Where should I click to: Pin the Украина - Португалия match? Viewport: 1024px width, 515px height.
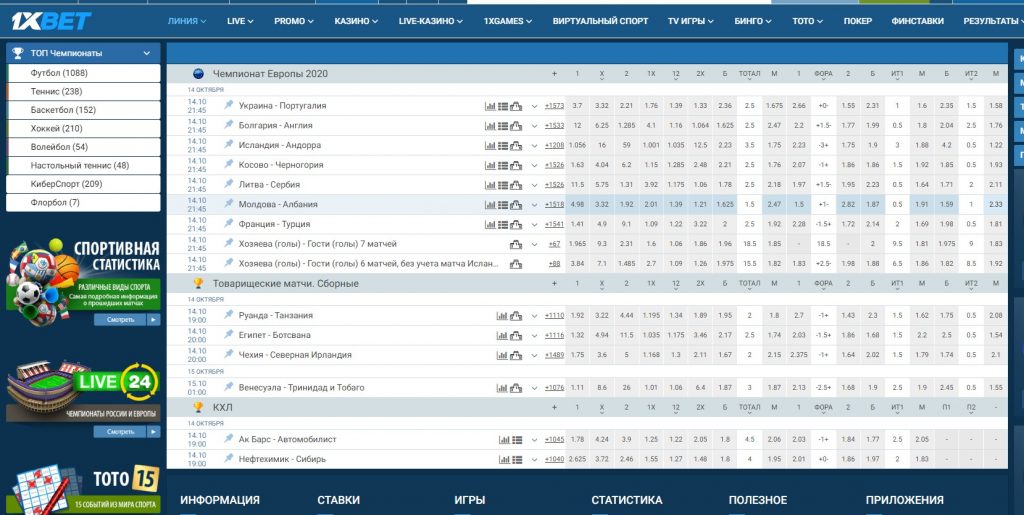[x=229, y=105]
